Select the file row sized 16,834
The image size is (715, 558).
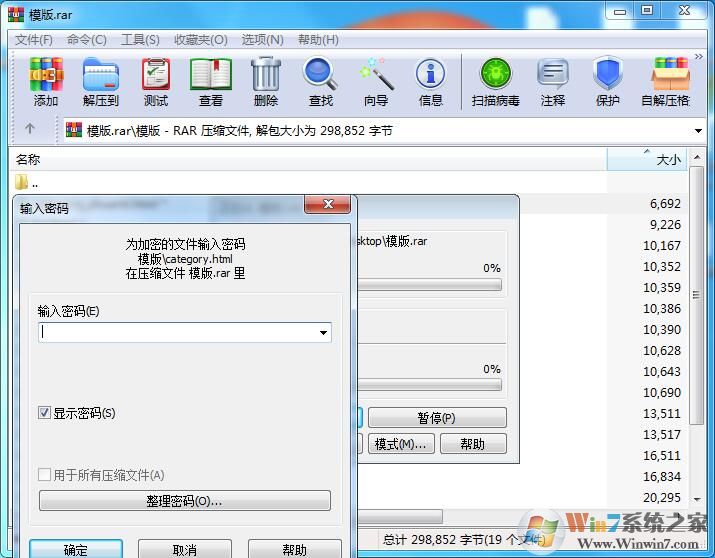662,476
